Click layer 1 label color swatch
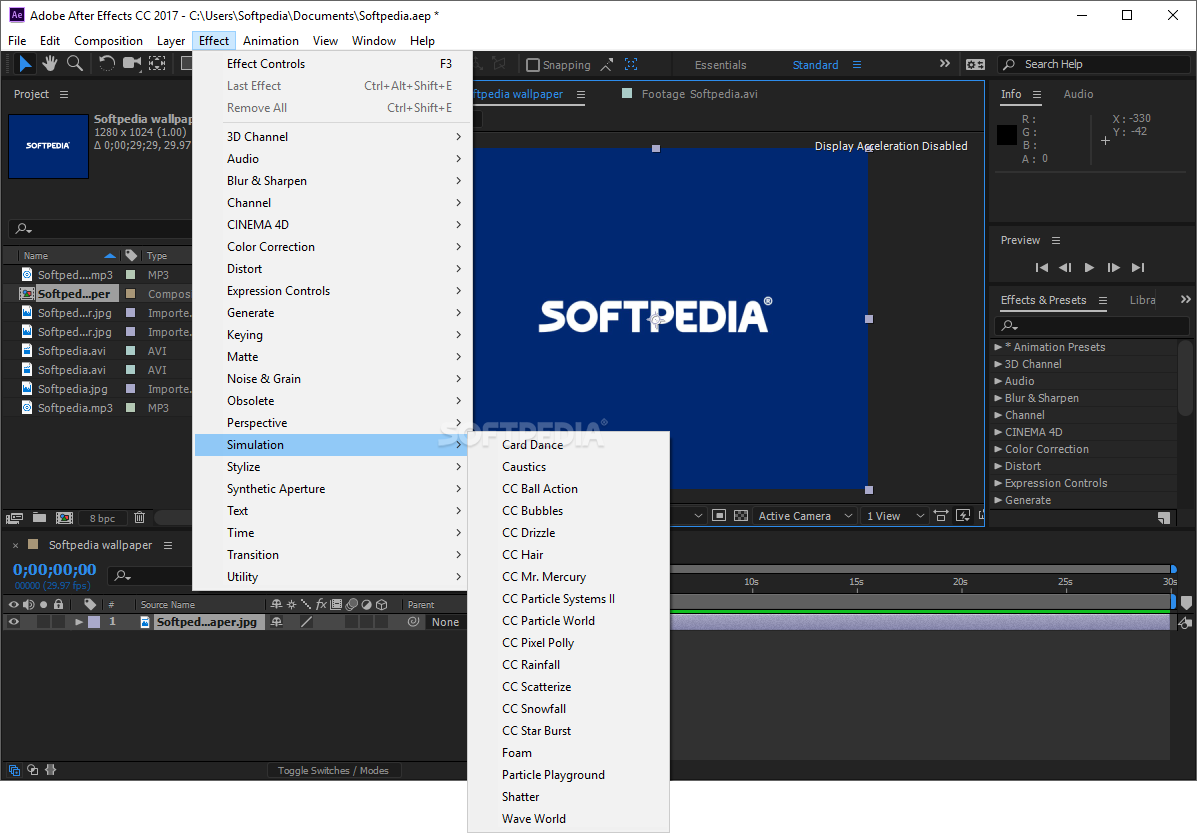The image size is (1197, 833). [94, 622]
